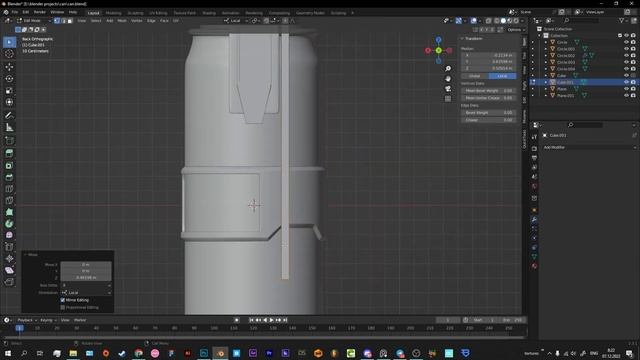
Task: Open the Local transform orientation dropdown in header
Action: pos(236,20)
